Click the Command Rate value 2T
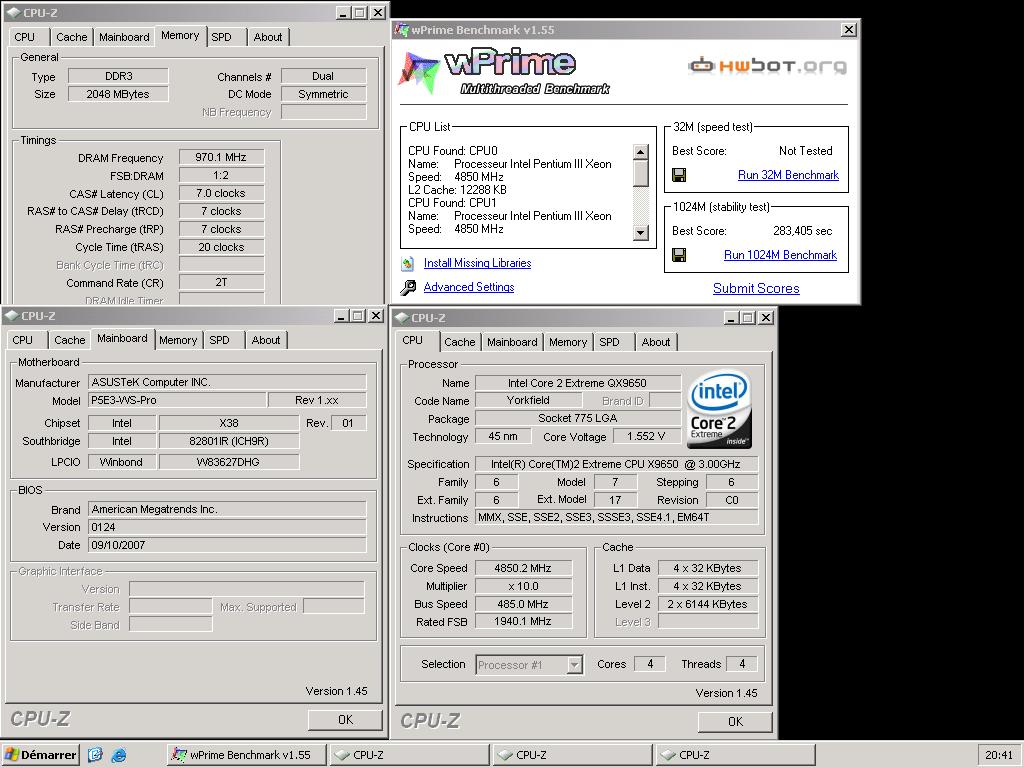1024x768 pixels. coord(221,283)
